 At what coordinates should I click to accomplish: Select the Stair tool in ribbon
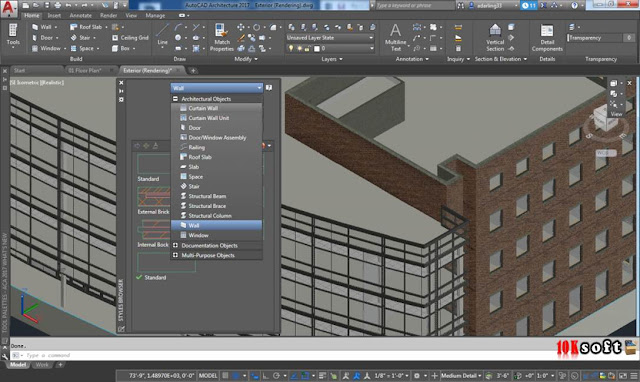[x=83, y=38]
